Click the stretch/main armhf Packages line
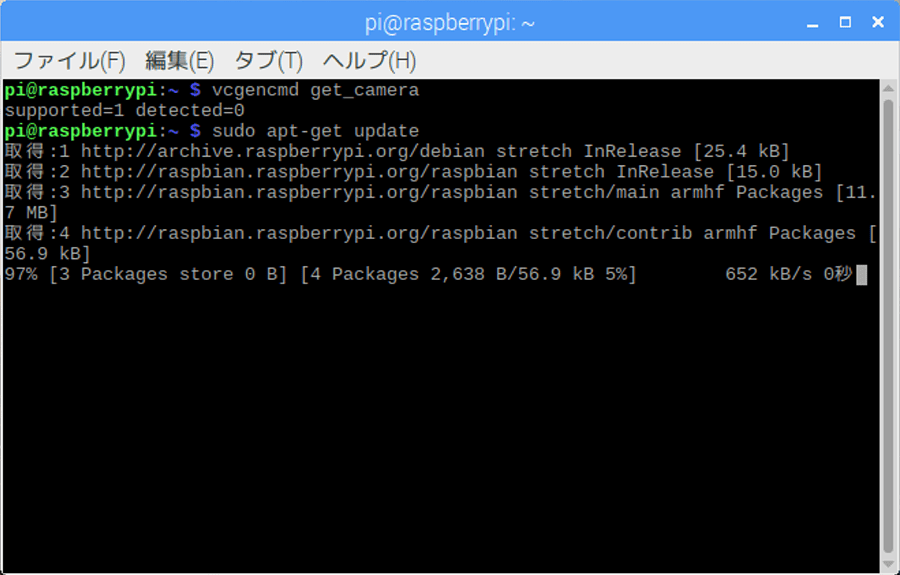 coord(440,192)
